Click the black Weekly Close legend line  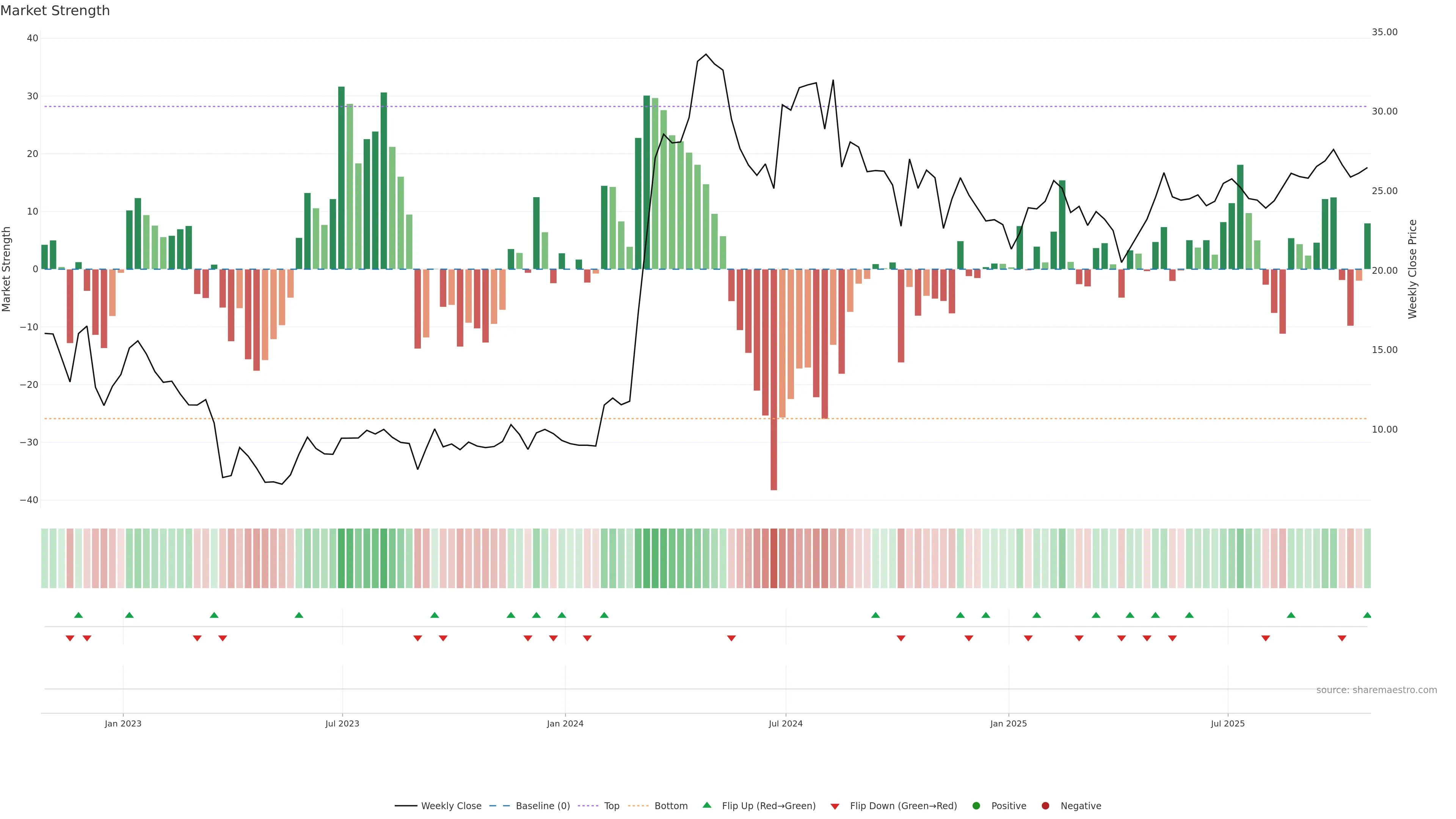tap(406, 806)
